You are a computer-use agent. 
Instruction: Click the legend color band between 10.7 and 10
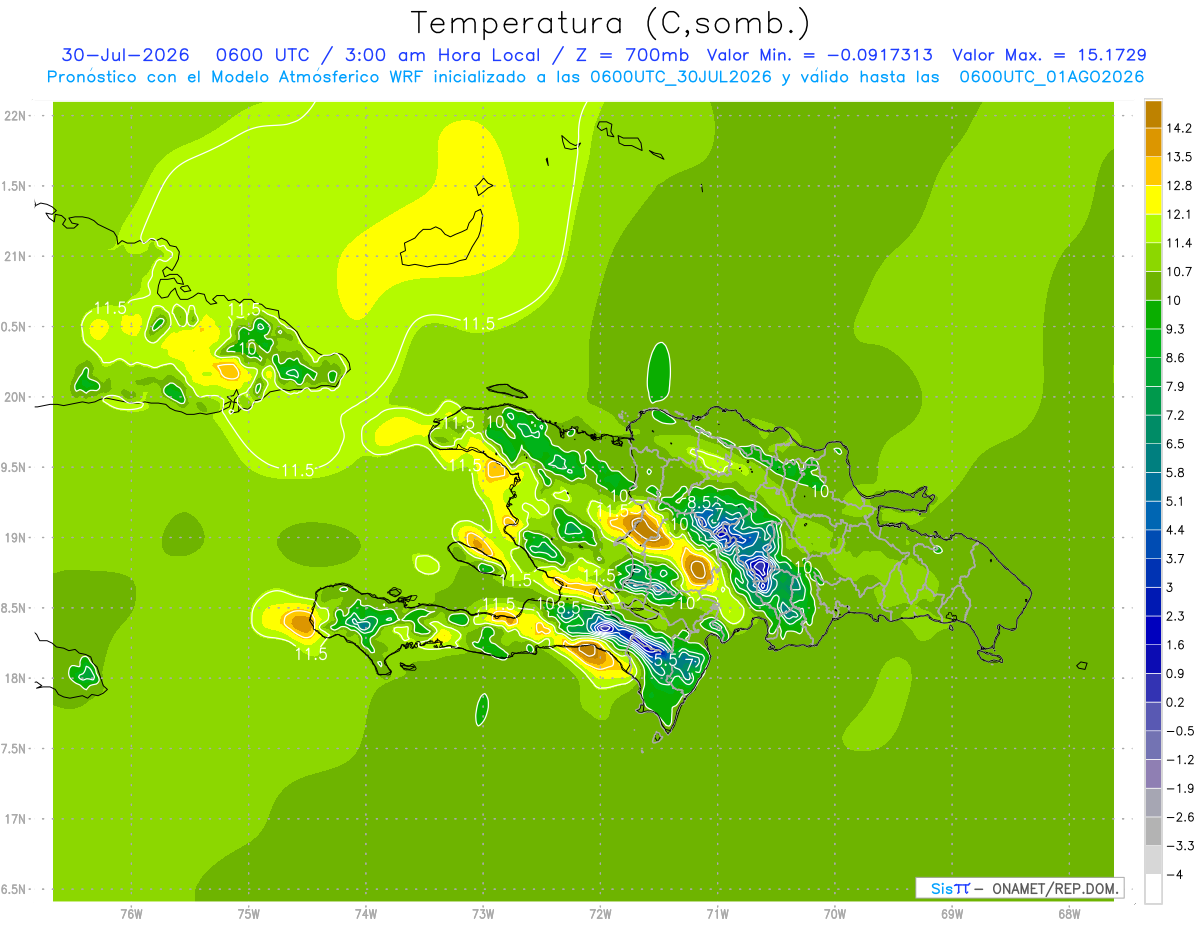[x=1153, y=285]
